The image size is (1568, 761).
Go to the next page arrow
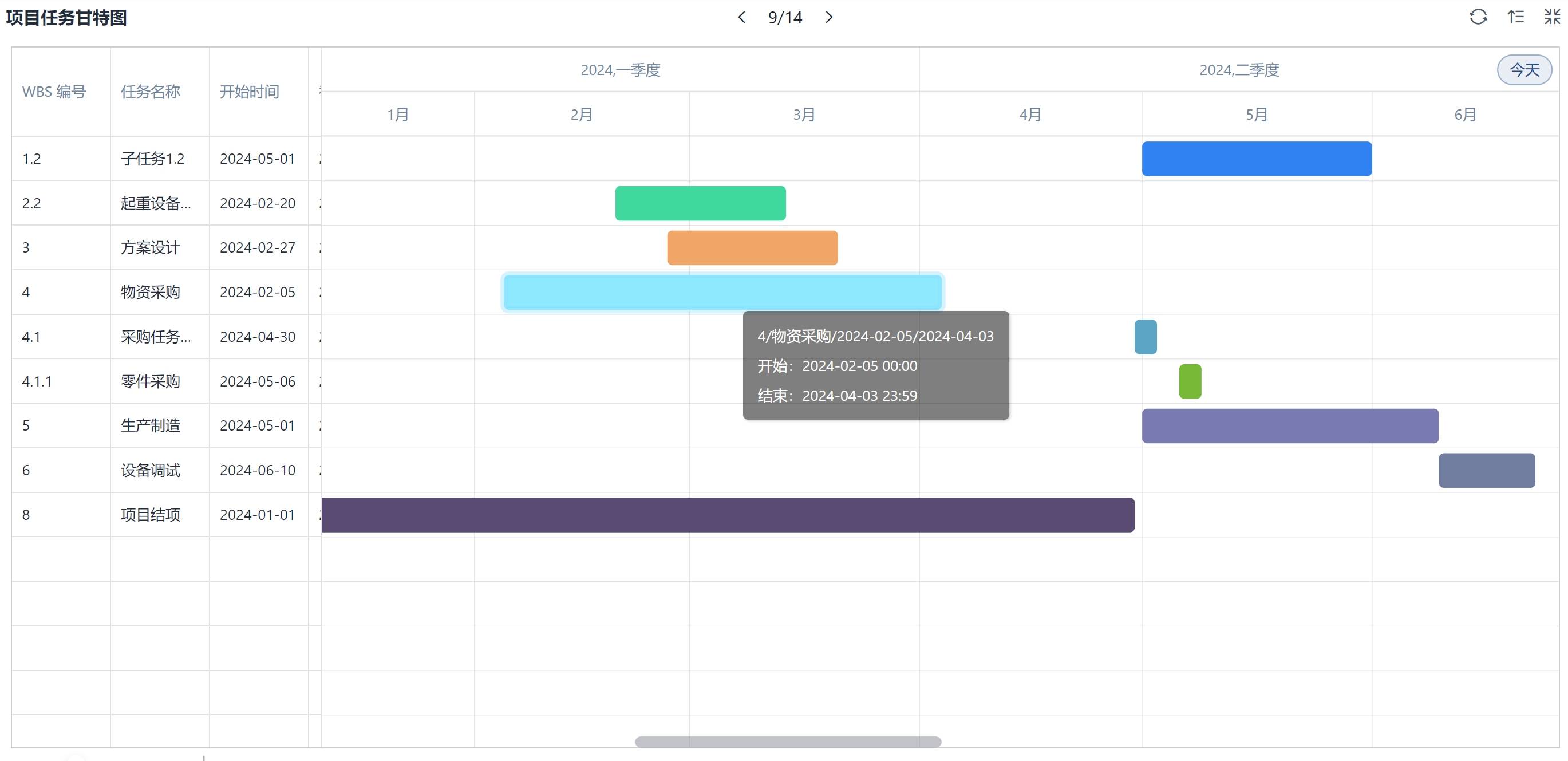tap(828, 17)
